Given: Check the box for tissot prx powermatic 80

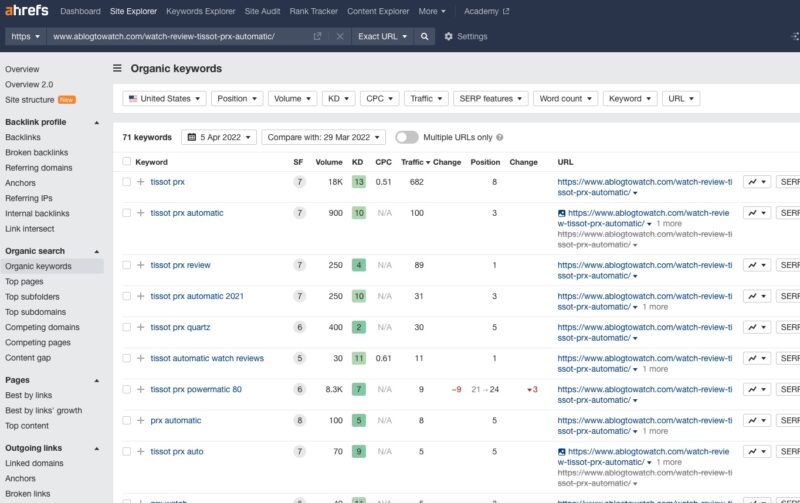Looking at the screenshot, I should 127,389.
